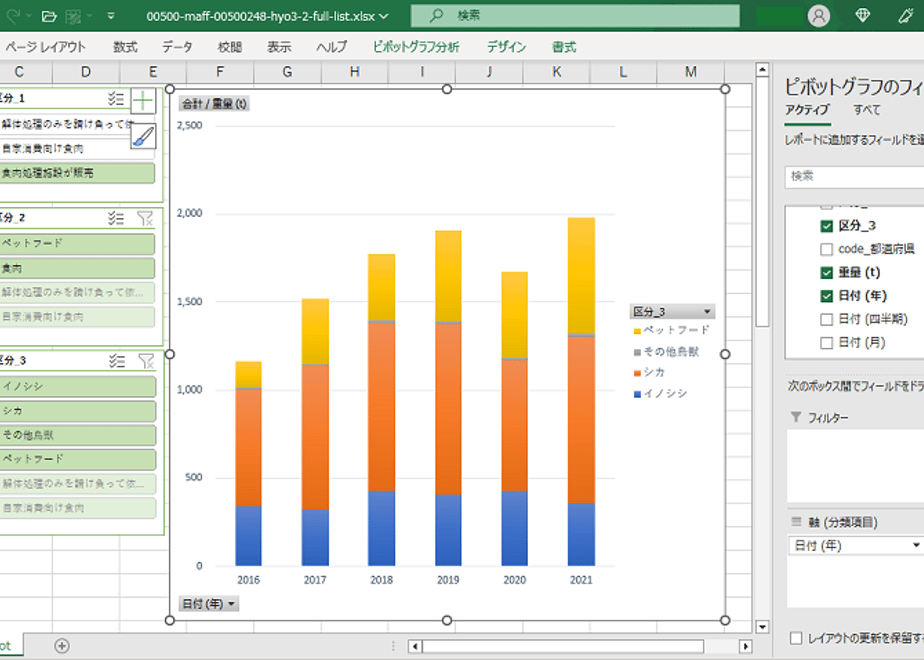
Task: Open the account profile avatar
Action: point(819,16)
